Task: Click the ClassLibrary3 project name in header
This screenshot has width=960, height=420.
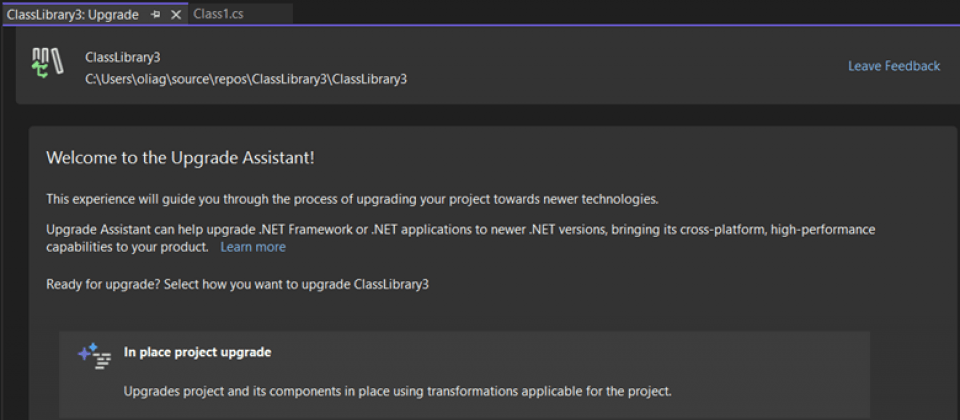Action: pyautogui.click(x=123, y=57)
